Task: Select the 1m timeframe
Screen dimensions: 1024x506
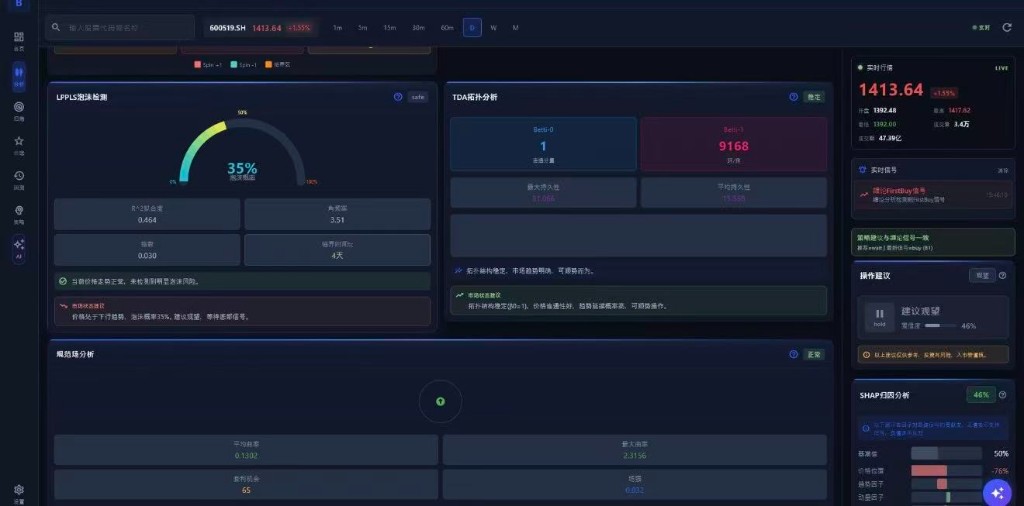Action: coord(337,27)
